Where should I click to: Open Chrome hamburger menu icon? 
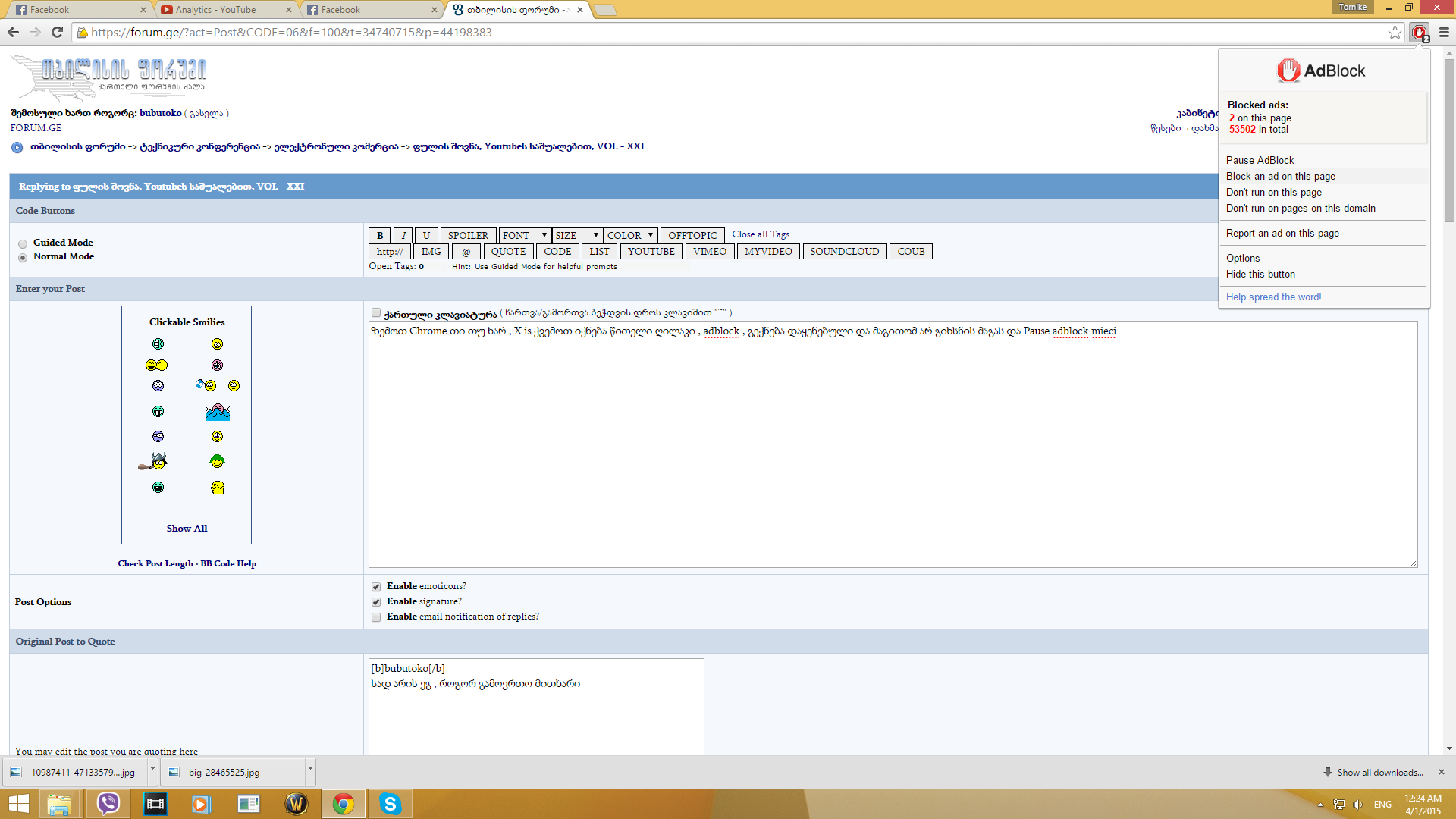pyautogui.click(x=1444, y=32)
